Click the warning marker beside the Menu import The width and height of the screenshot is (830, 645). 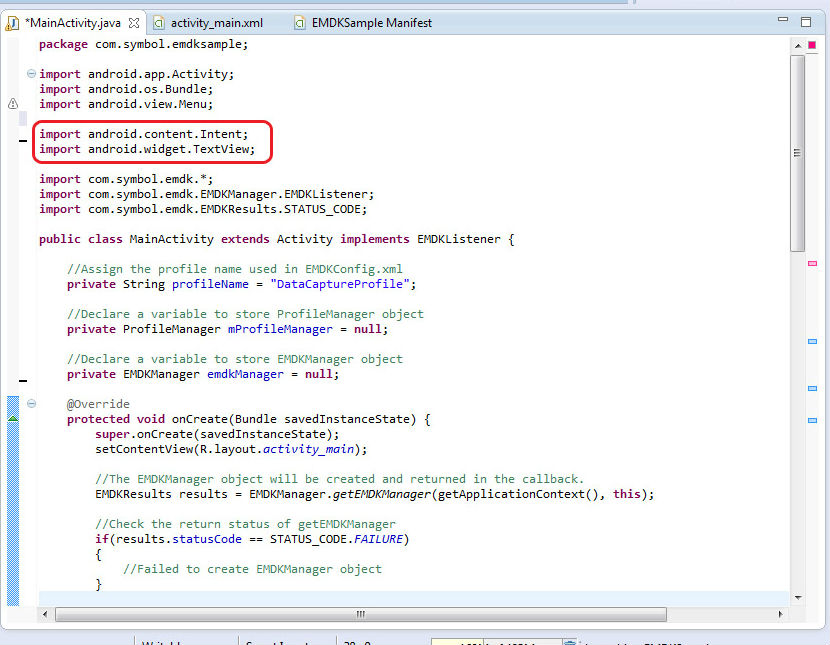12,104
